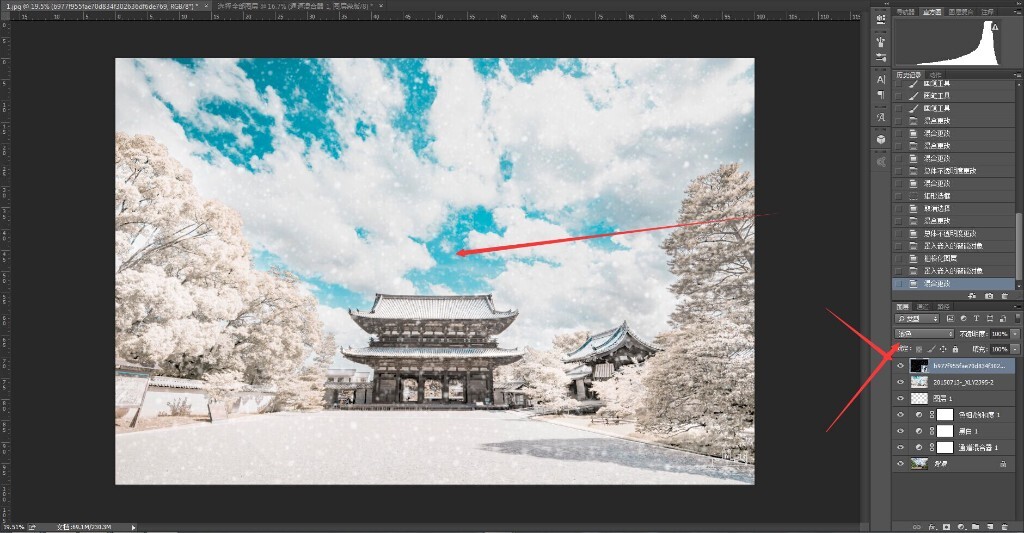The width and height of the screenshot is (1024, 533).
Task: Hide the 通道混合器 1 adjustment layer
Action: [x=901, y=447]
